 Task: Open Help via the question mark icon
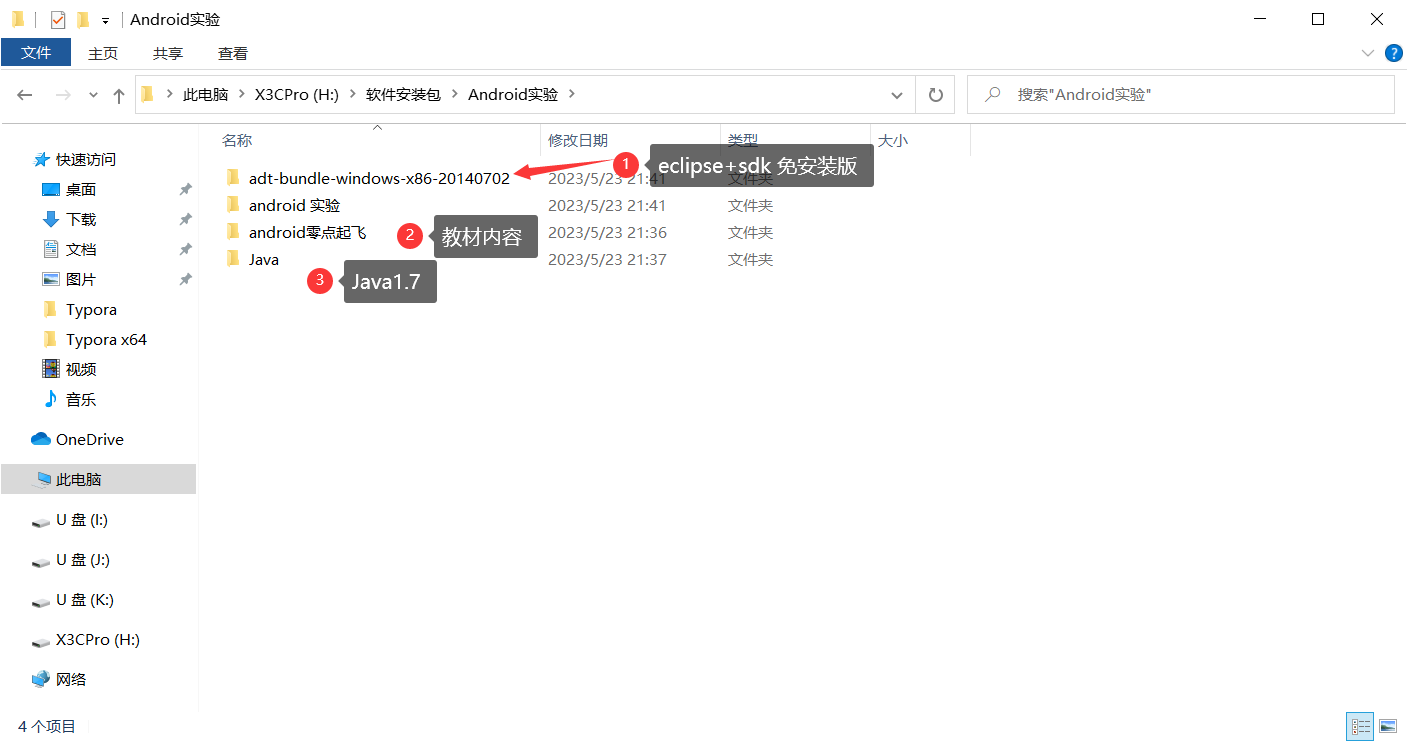coord(1394,53)
